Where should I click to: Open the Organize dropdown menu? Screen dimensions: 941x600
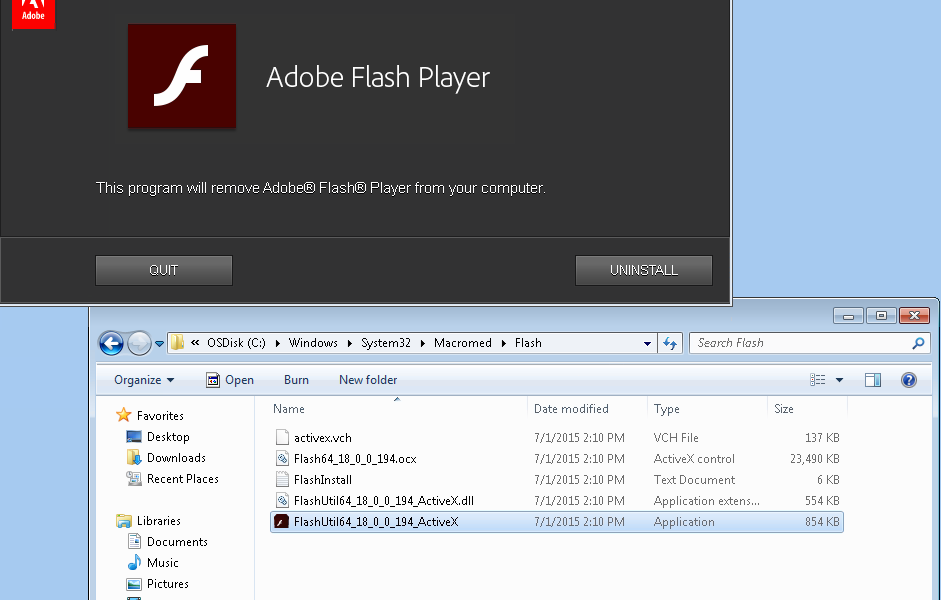pyautogui.click(x=142, y=379)
